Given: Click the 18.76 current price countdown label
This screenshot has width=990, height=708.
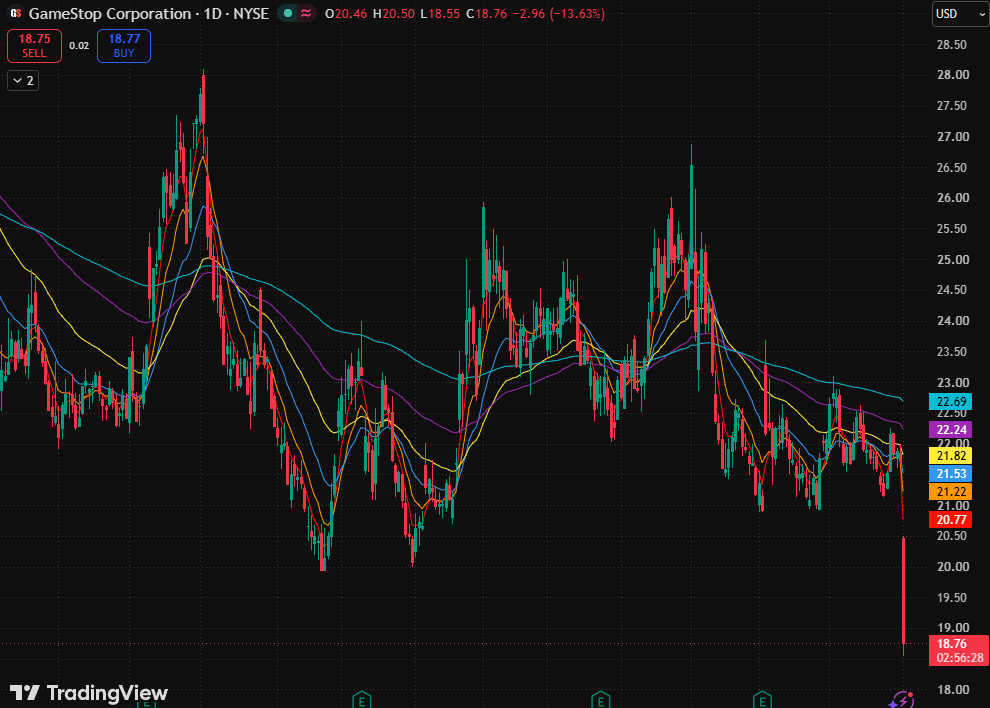Looking at the screenshot, I should (x=959, y=651).
